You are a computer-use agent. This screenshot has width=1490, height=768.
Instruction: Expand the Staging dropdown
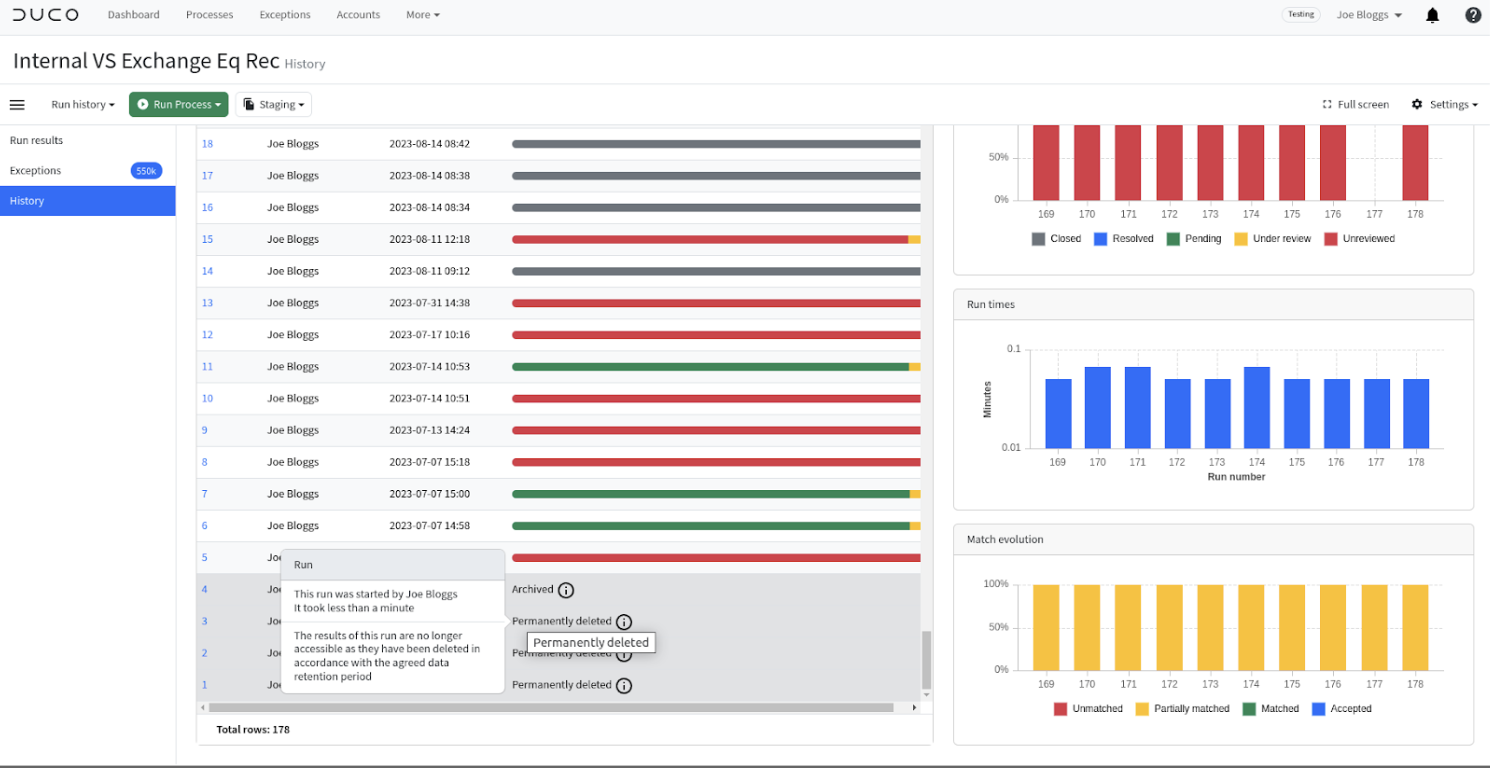tap(274, 104)
